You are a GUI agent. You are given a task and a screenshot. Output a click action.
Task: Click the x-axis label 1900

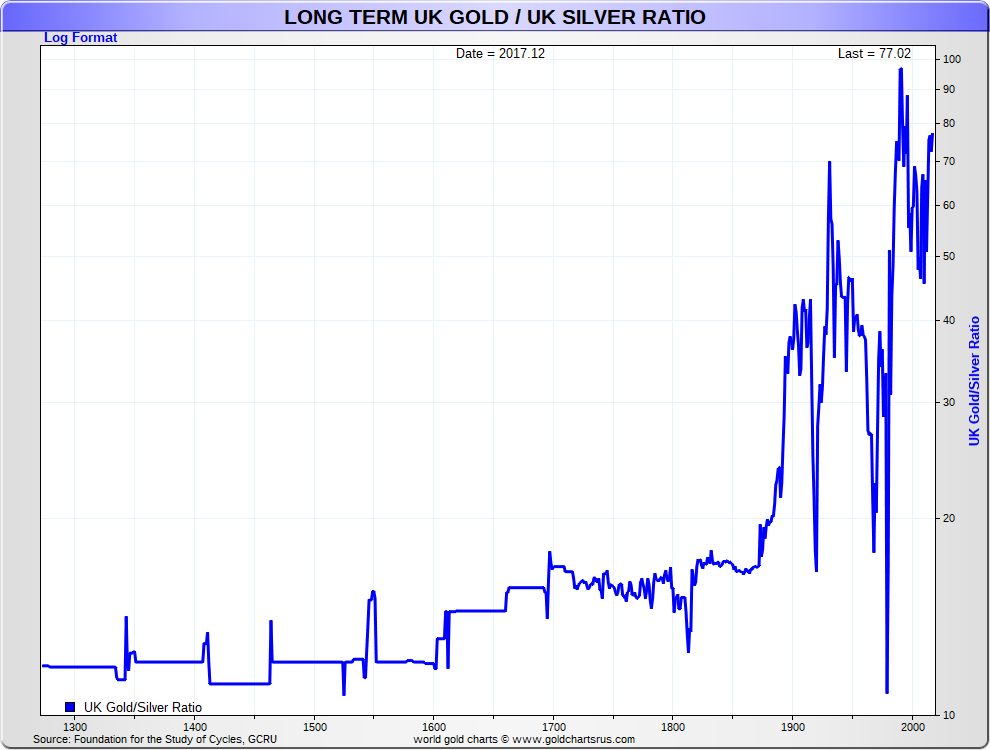(793, 727)
